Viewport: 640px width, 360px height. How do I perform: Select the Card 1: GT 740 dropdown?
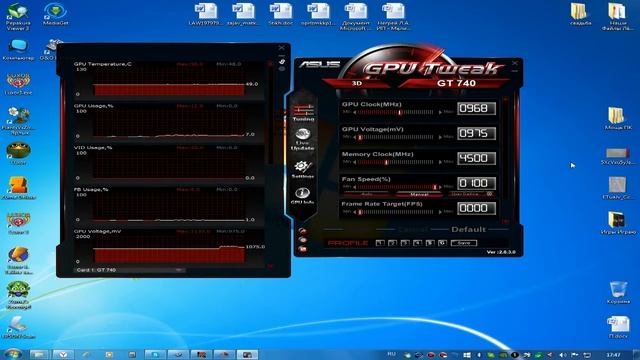[129, 270]
